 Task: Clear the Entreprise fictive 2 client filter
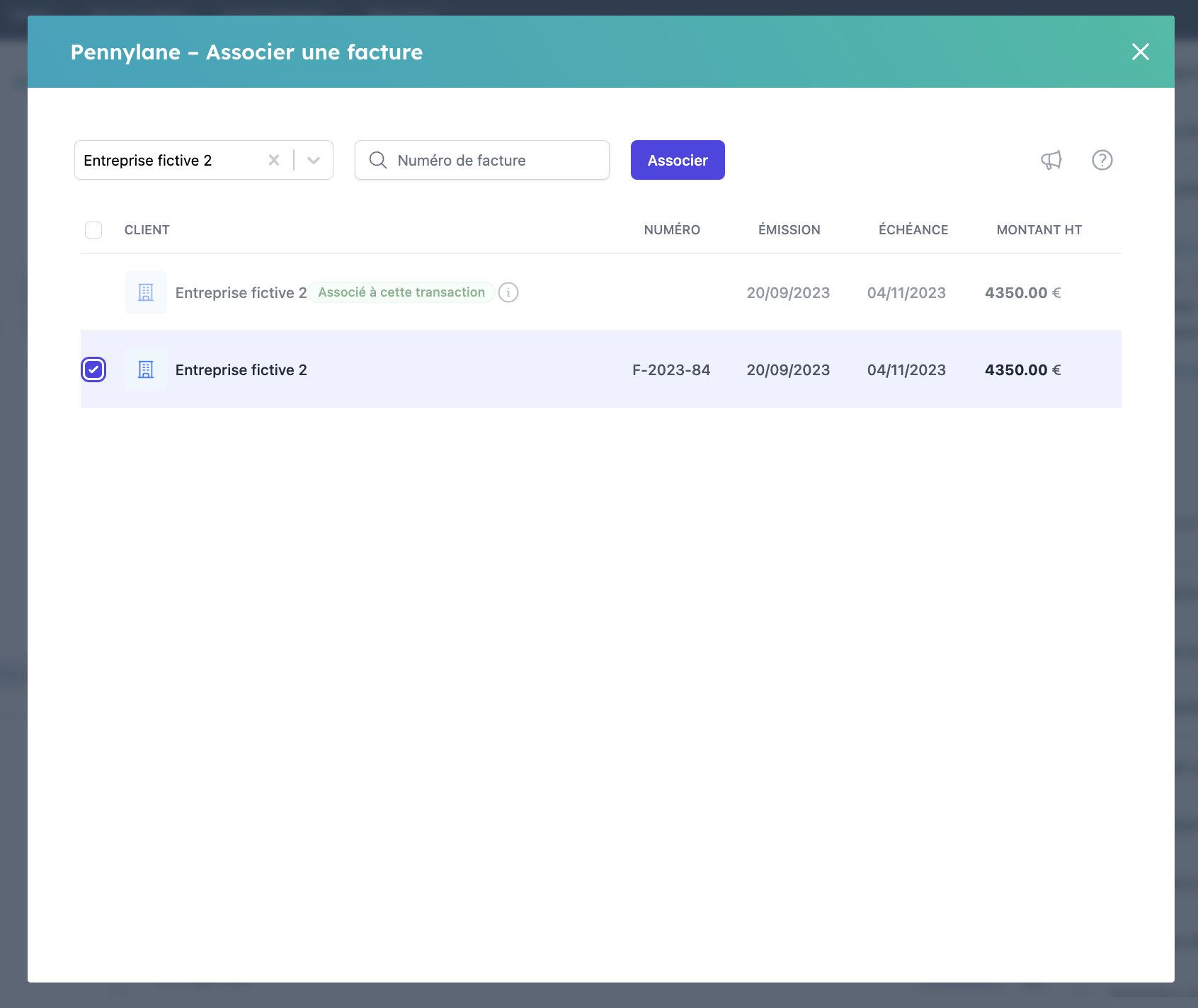click(274, 160)
